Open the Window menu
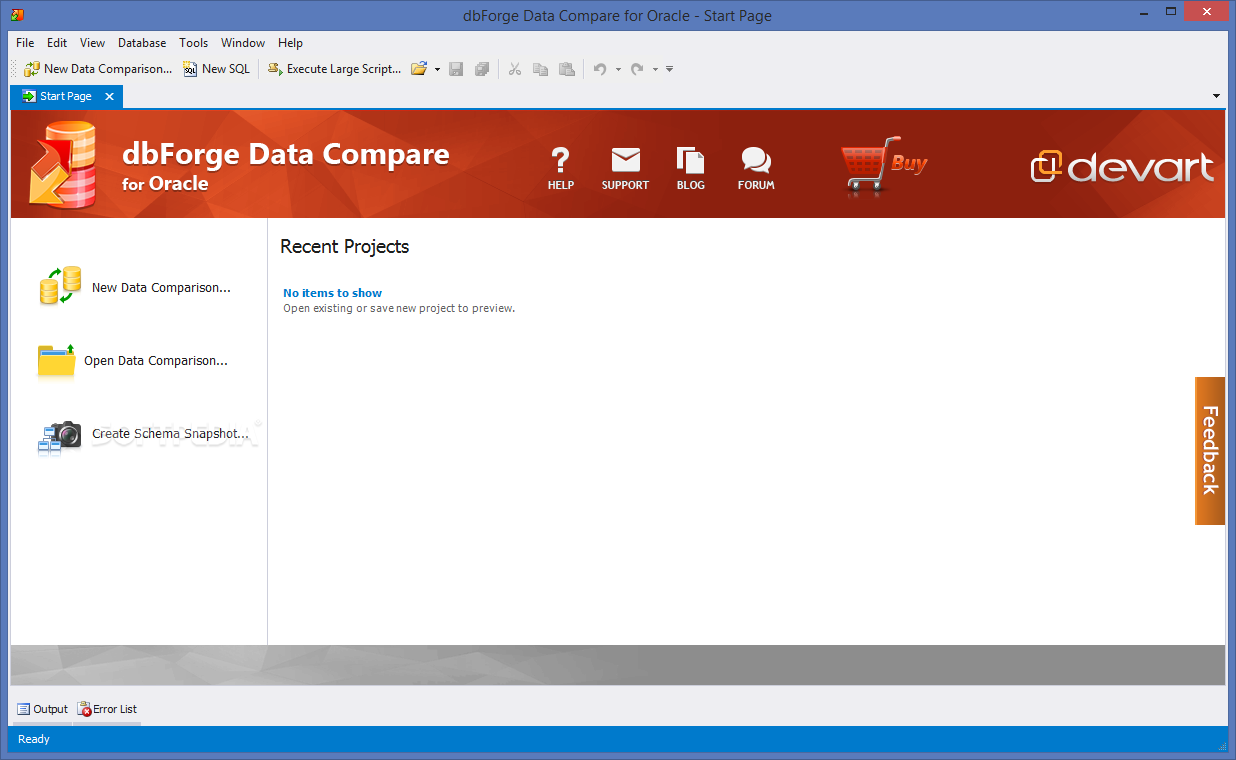 pyautogui.click(x=243, y=43)
